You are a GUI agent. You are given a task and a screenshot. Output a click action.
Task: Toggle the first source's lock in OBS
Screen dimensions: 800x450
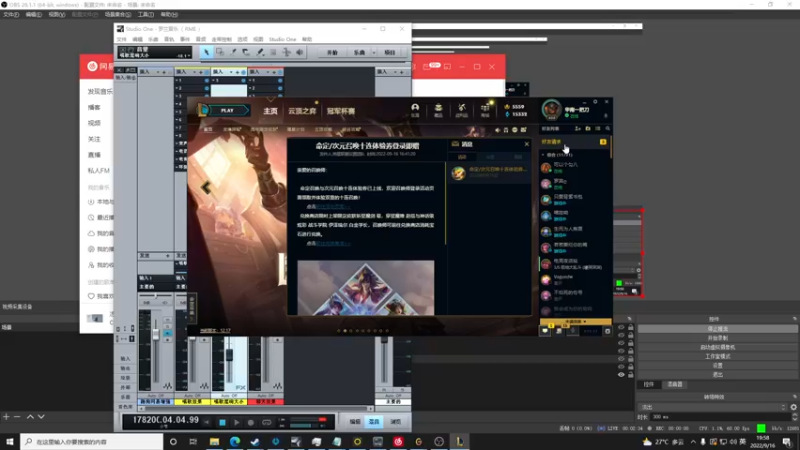[631, 328]
